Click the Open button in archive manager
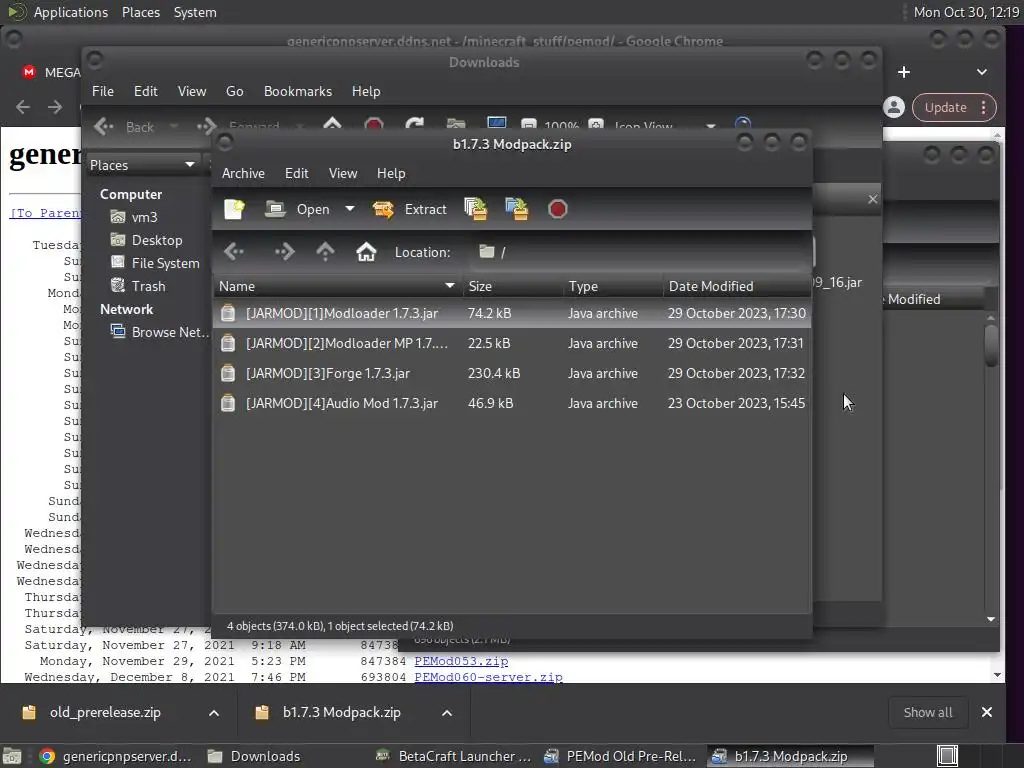This screenshot has width=1024, height=768. 297,209
